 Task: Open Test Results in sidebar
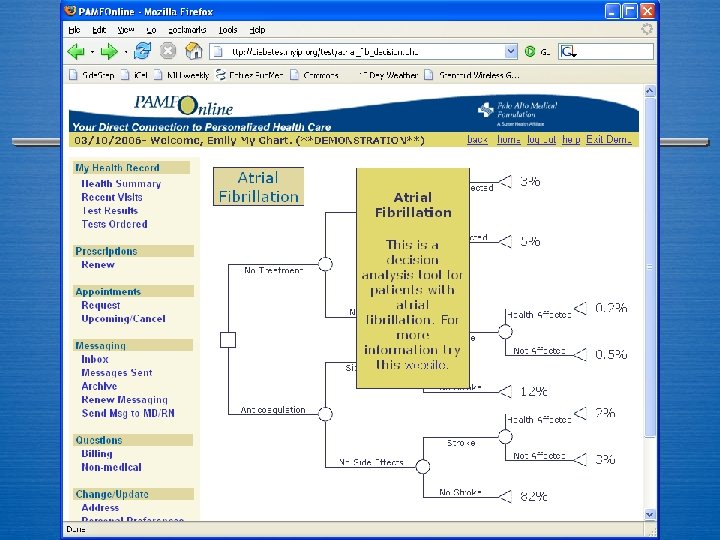coord(110,210)
